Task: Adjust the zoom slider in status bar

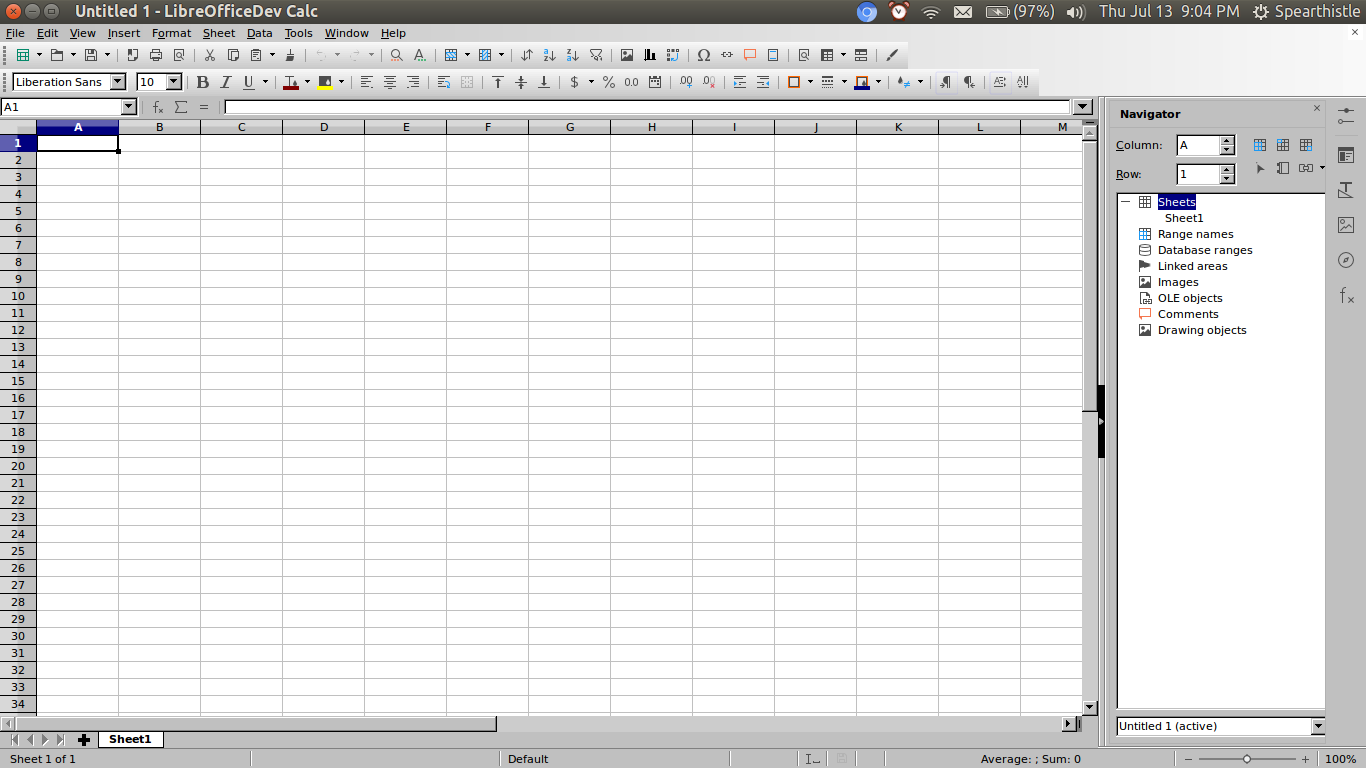Action: tap(1247, 759)
